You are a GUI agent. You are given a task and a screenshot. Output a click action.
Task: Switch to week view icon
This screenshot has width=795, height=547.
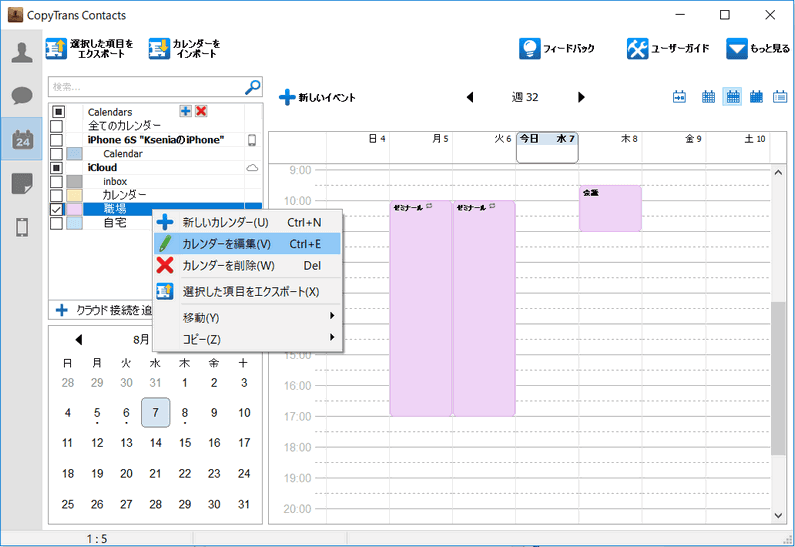pyautogui.click(x=733, y=96)
